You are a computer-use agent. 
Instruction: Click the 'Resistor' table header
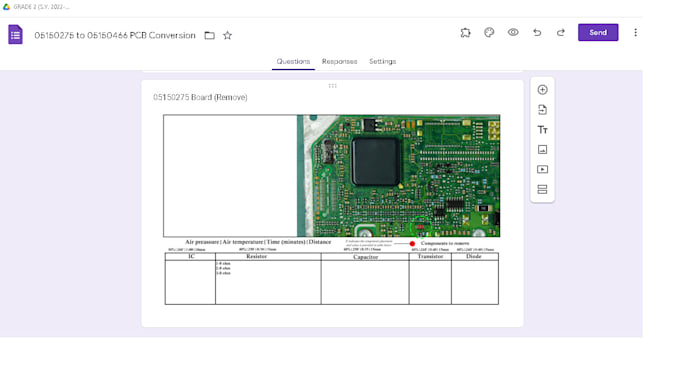[x=256, y=257]
